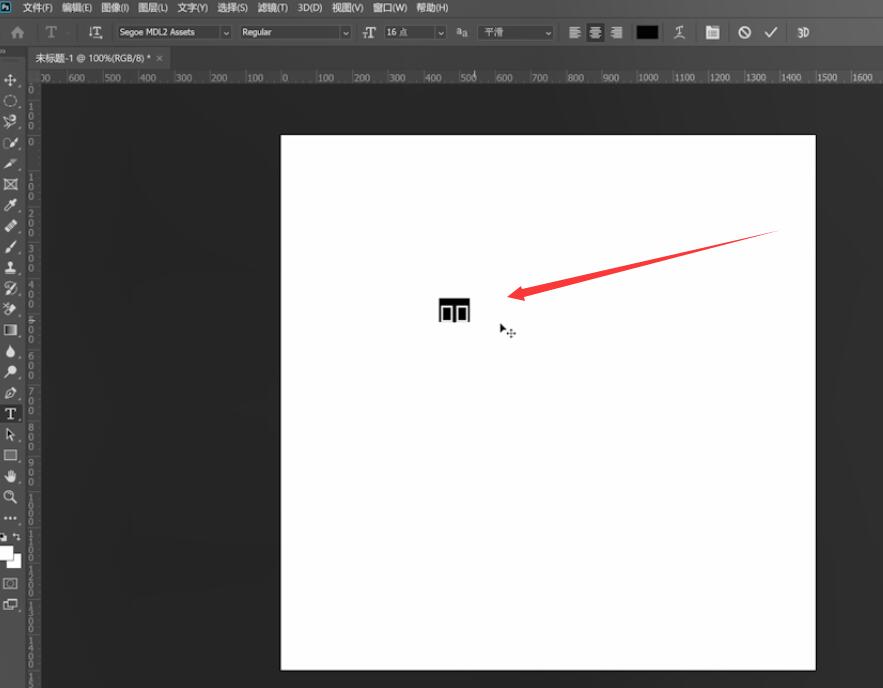Swap foreground and background colors
This screenshot has height=688, width=883.
tap(17, 537)
